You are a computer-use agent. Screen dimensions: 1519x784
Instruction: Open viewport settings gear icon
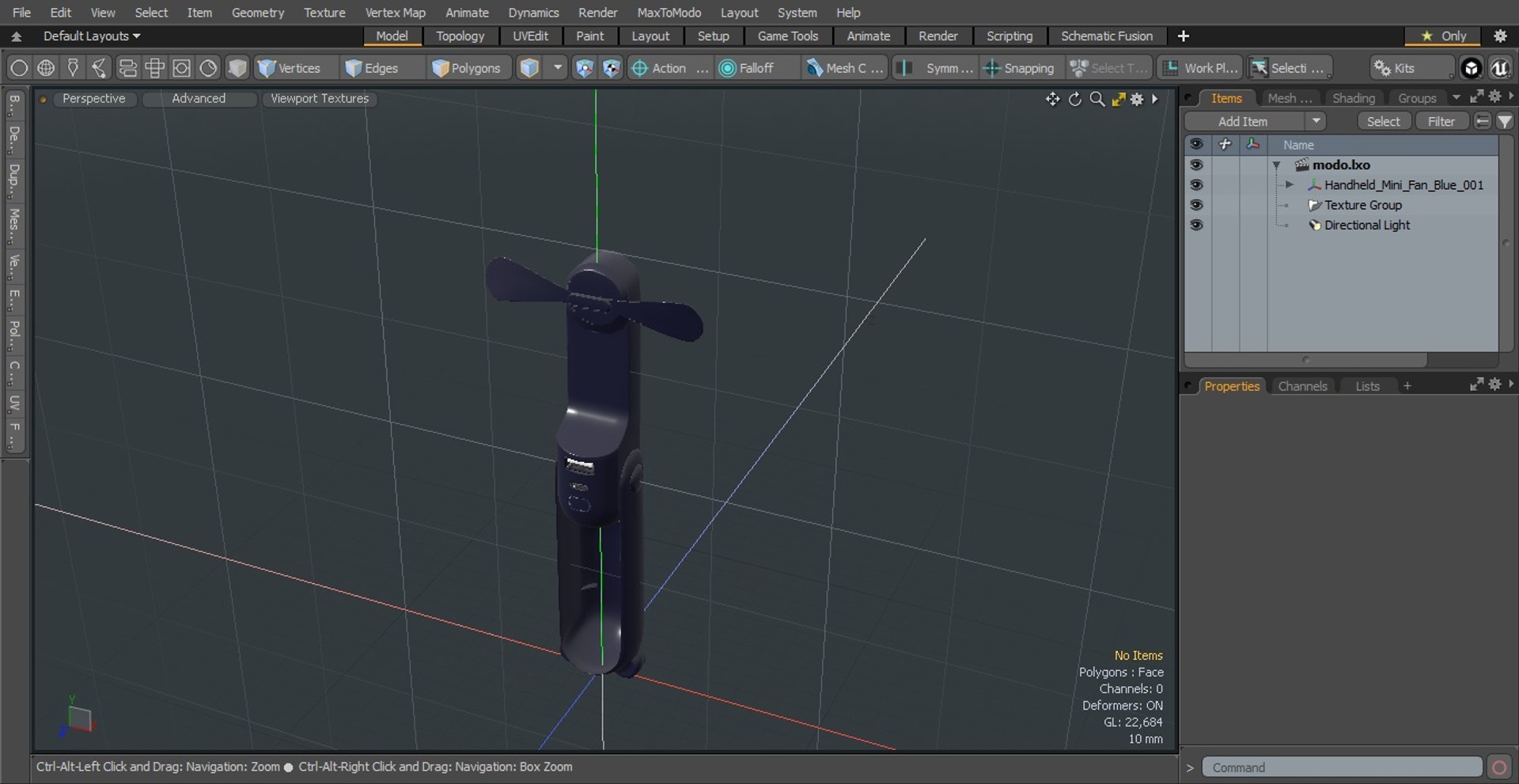pyautogui.click(x=1137, y=99)
